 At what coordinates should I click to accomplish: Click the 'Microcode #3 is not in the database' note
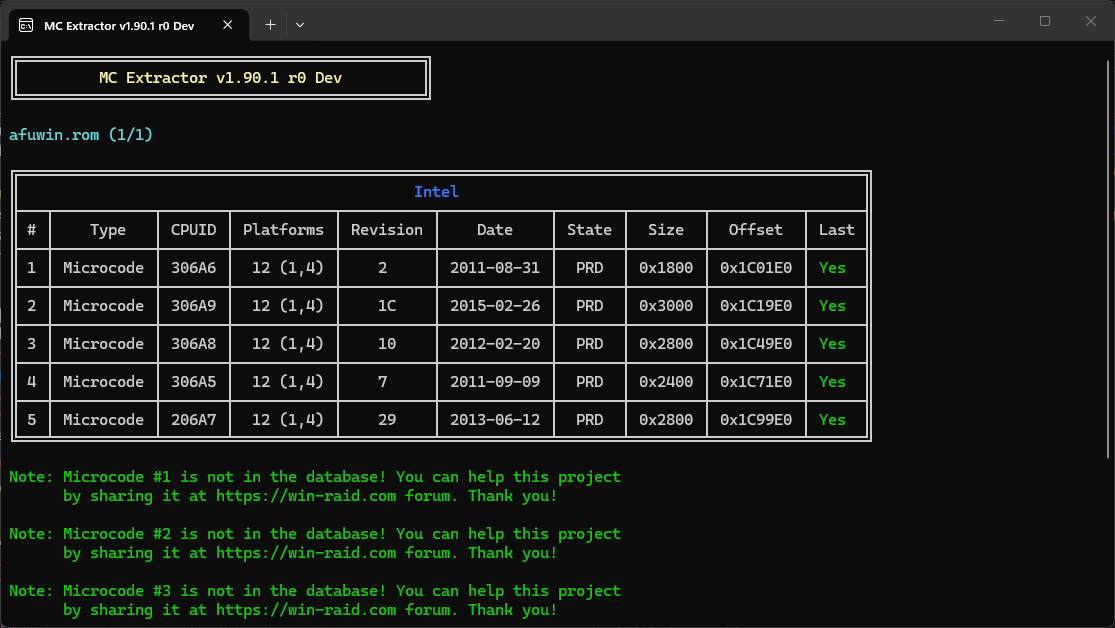point(315,600)
